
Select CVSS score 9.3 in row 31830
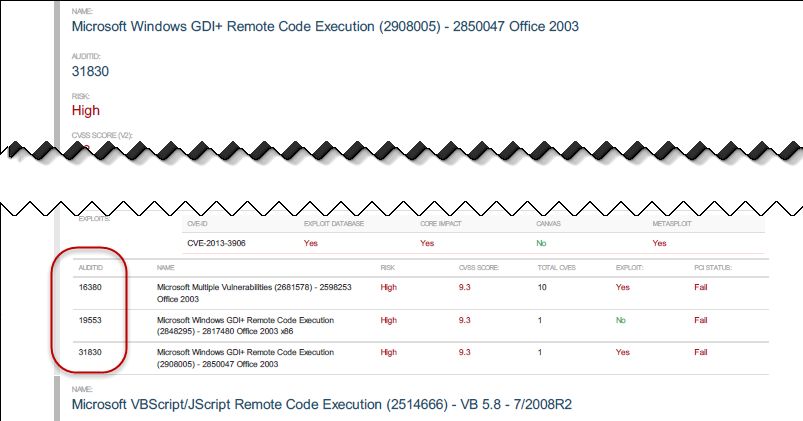tap(464, 352)
